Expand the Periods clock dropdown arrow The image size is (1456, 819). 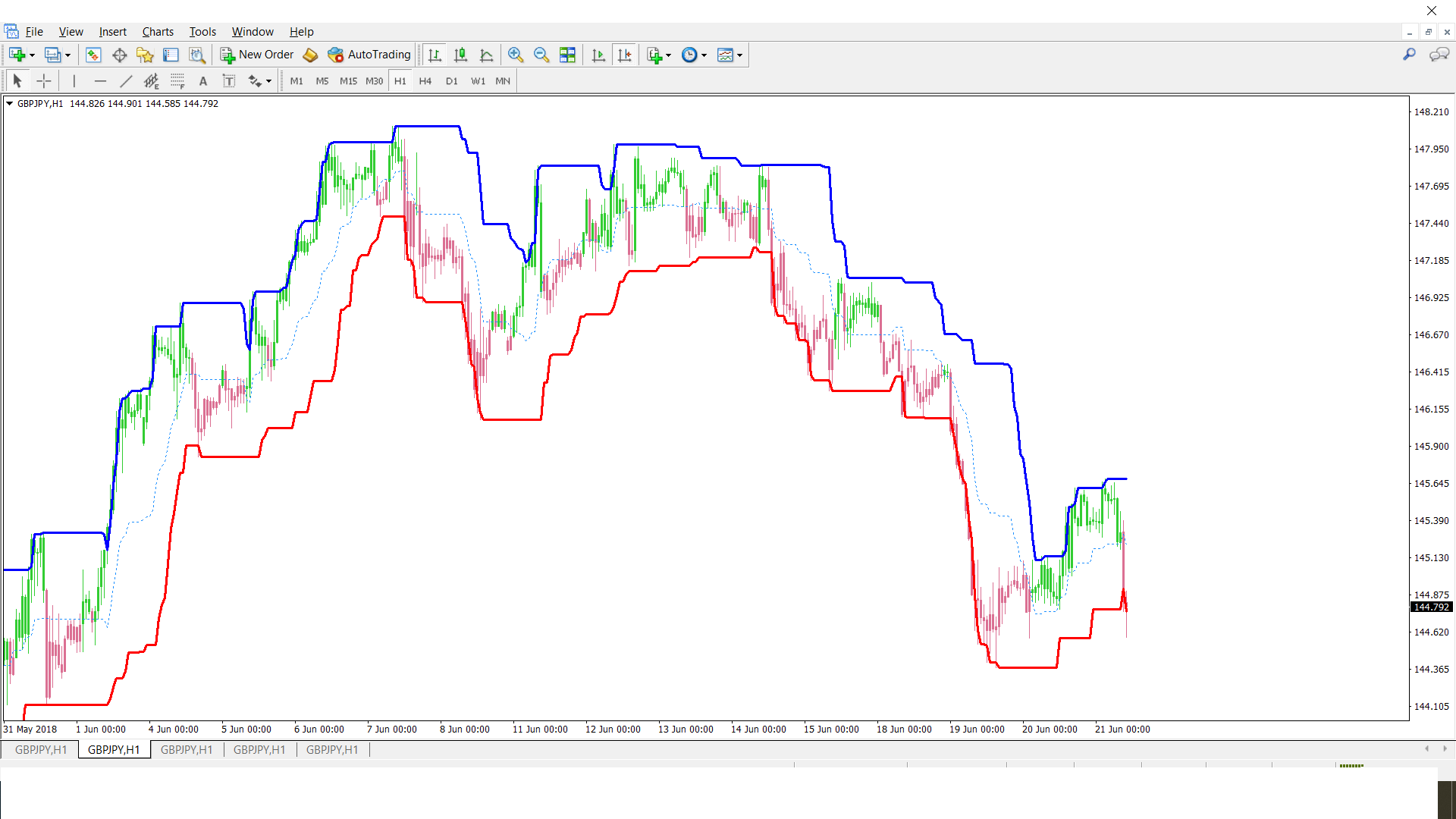coord(704,55)
